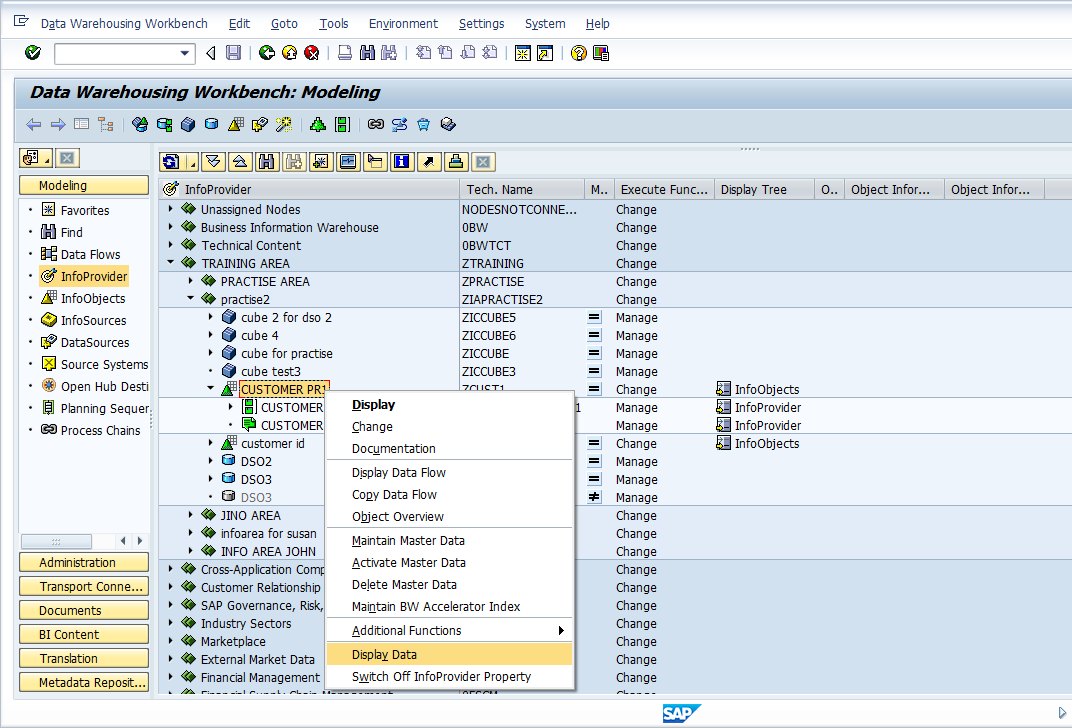Collapse the TRAINING AREA tree node
This screenshot has width=1072, height=728.
(169, 263)
